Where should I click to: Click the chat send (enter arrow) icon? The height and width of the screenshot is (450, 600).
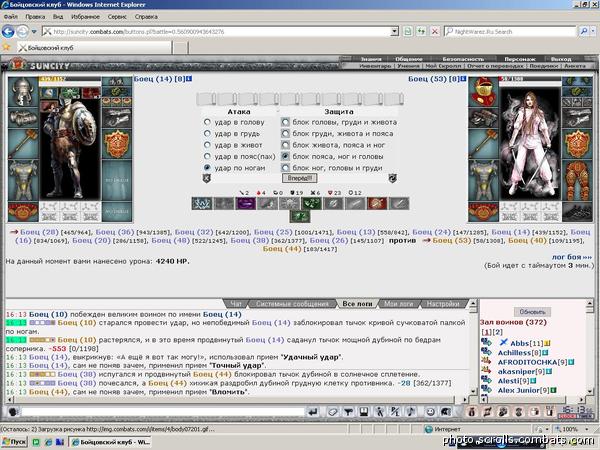pos(313,412)
